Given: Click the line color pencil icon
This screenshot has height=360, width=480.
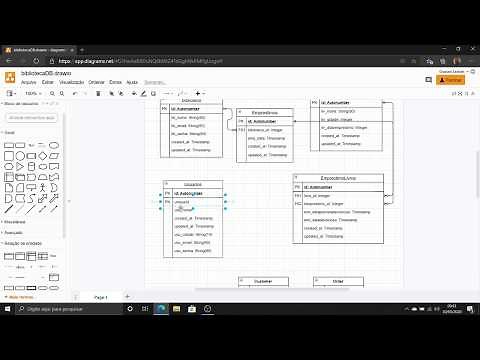Looking at the screenshot, I should click(144, 94).
